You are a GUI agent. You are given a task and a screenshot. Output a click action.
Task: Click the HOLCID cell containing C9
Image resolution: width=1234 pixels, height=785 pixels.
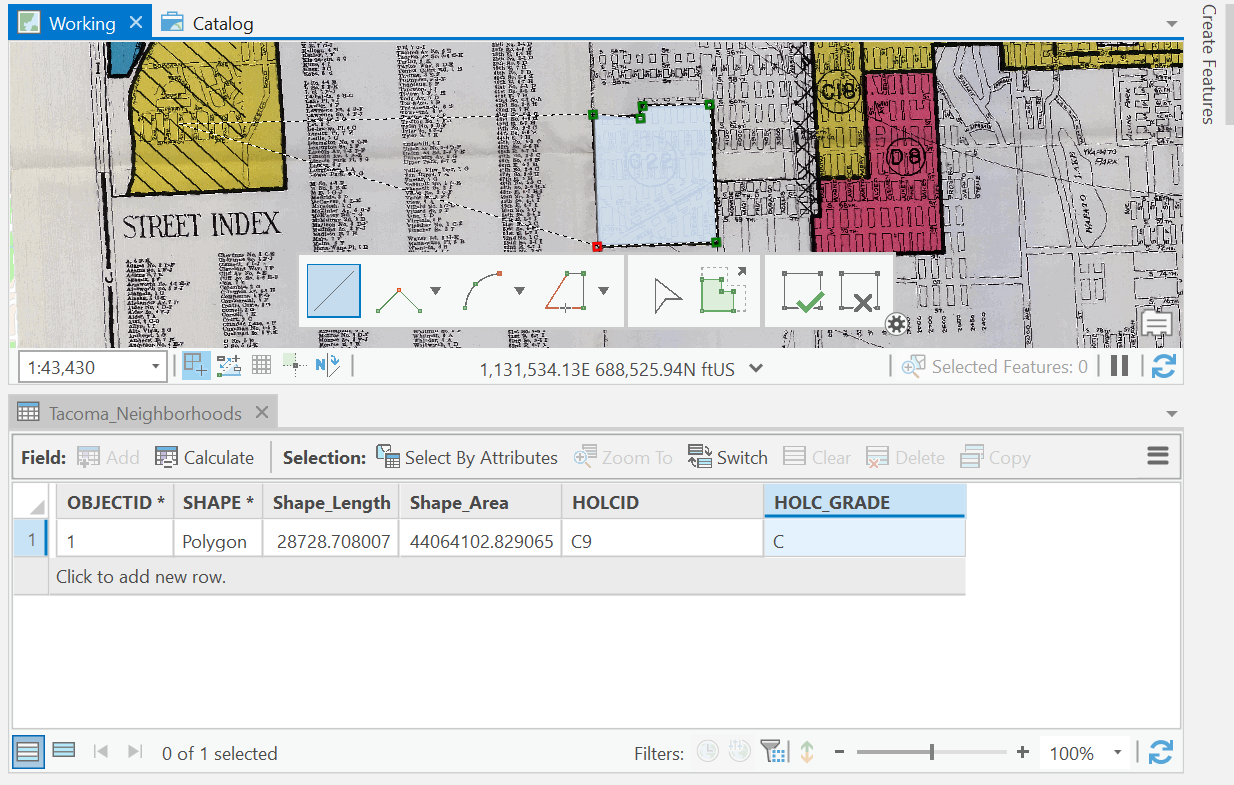(x=660, y=542)
